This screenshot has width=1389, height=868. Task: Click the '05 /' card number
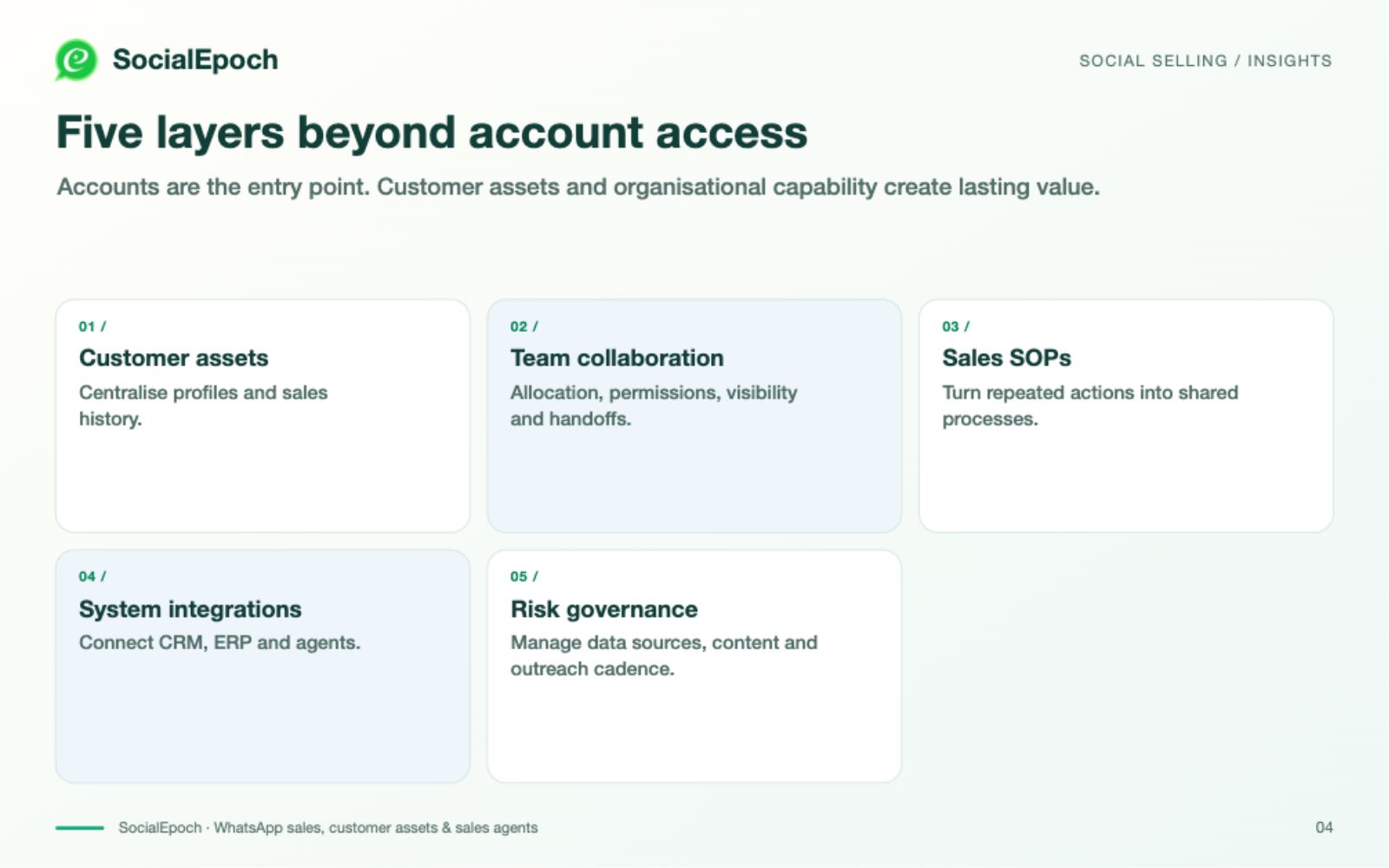[x=523, y=576]
